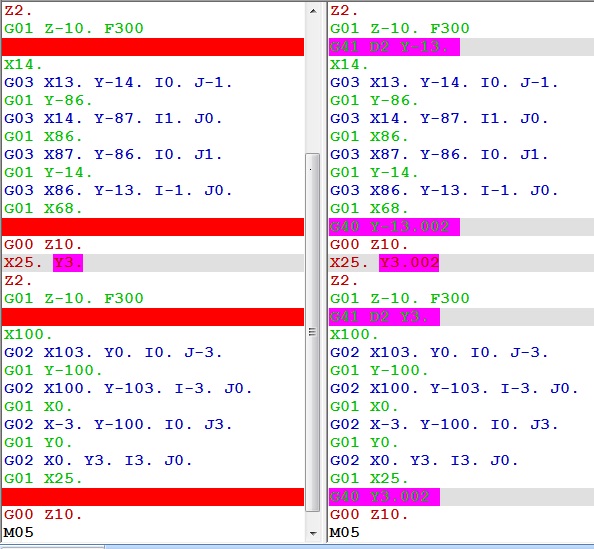Click the G00 Z10. last line in left pane
The height and width of the screenshot is (549, 594).
[43, 515]
